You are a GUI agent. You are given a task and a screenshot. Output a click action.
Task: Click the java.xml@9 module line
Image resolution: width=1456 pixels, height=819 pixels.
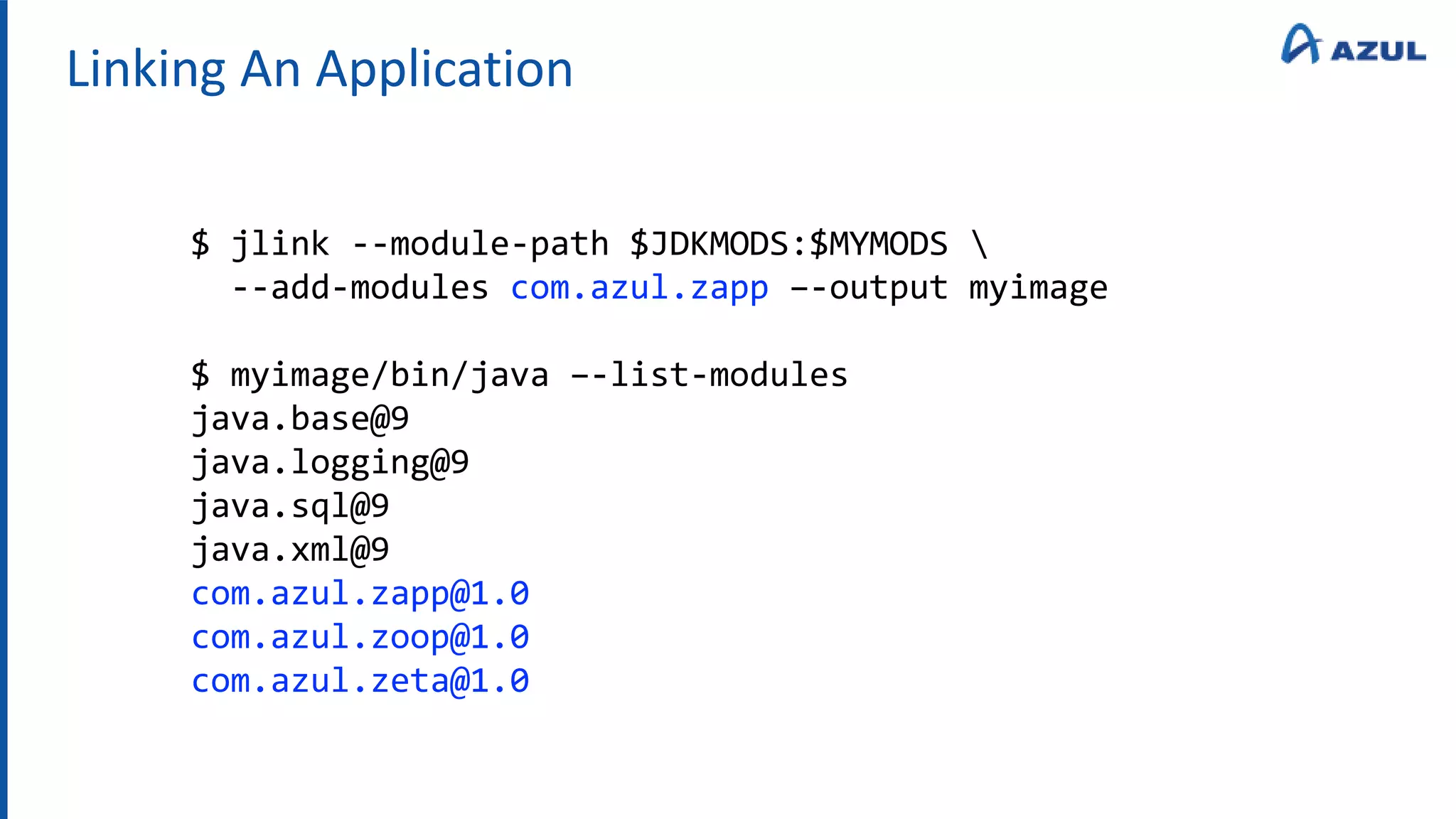[290, 550]
